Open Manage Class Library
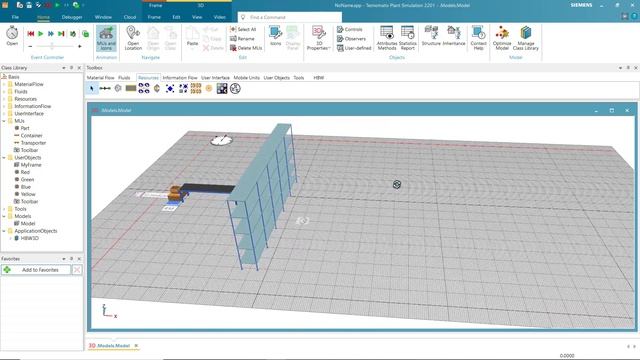 tap(526, 38)
